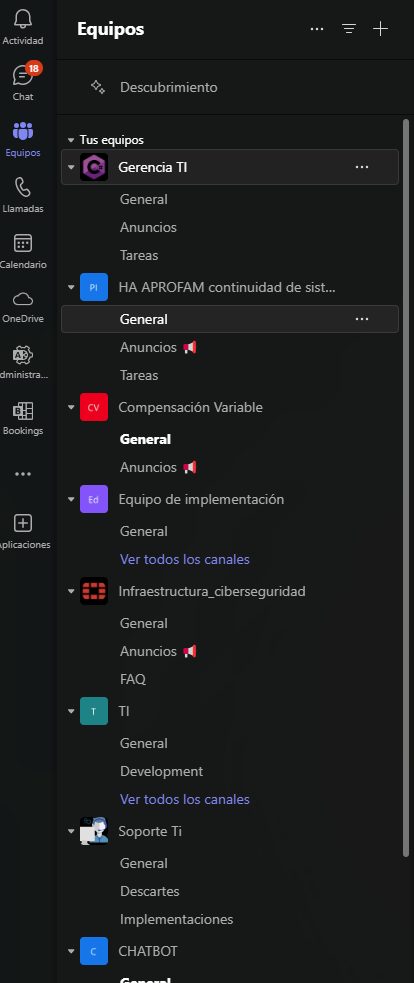Screen dimensions: 414x983
Task: Click the plus icon to create or join team
Action: (x=381, y=29)
